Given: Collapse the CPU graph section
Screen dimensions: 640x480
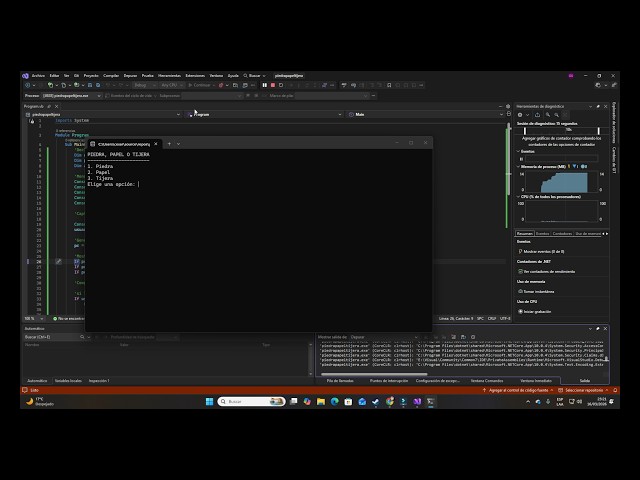Looking at the screenshot, I should 518,197.
